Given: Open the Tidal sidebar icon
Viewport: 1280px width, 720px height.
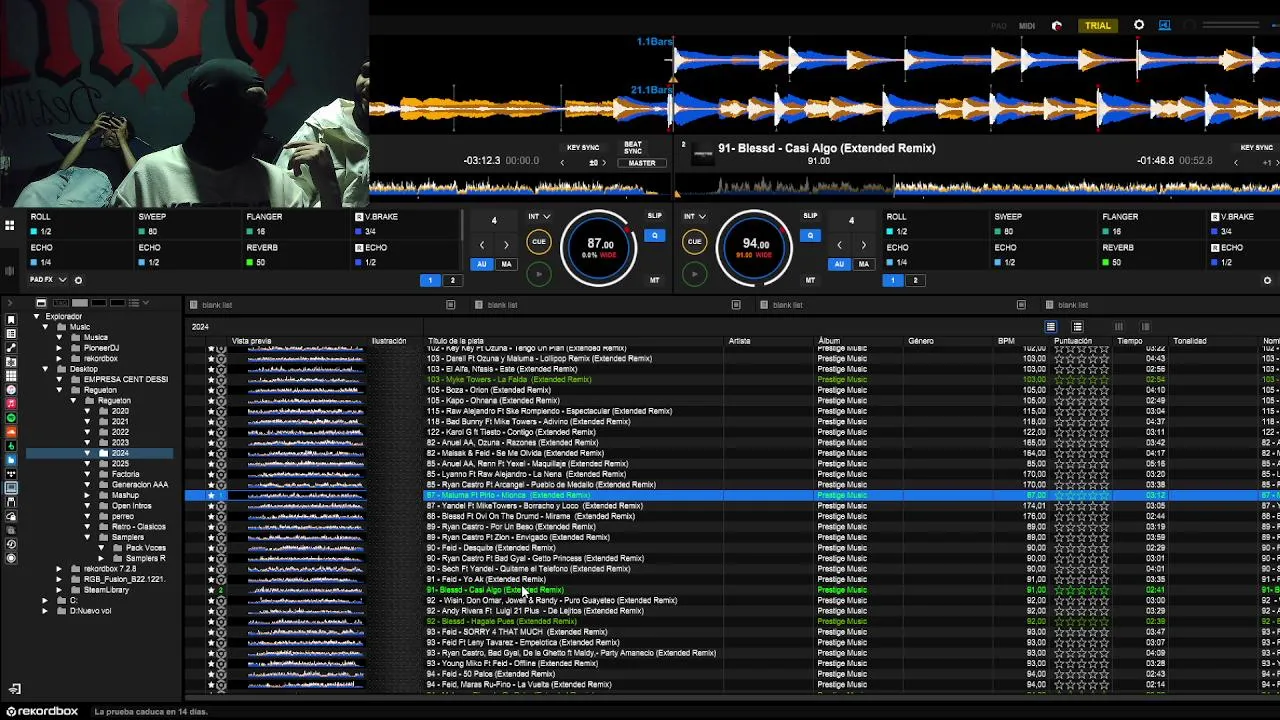Looking at the screenshot, I should 11,474.
